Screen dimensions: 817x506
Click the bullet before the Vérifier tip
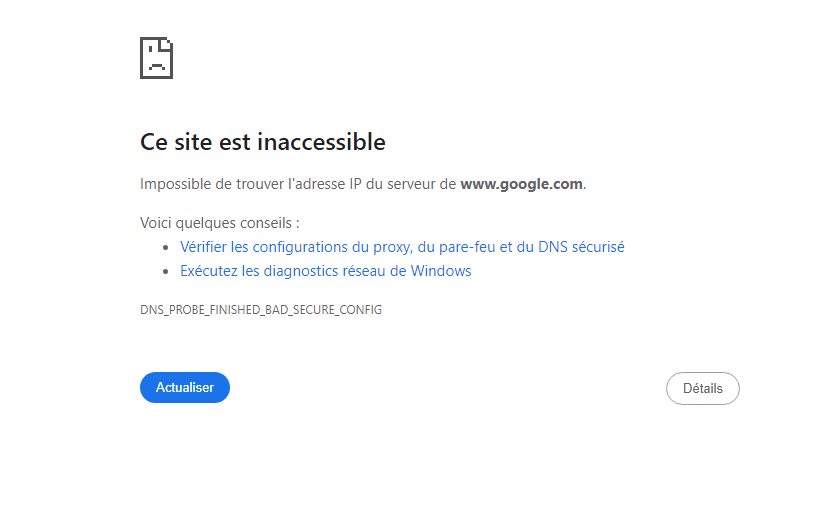click(166, 248)
